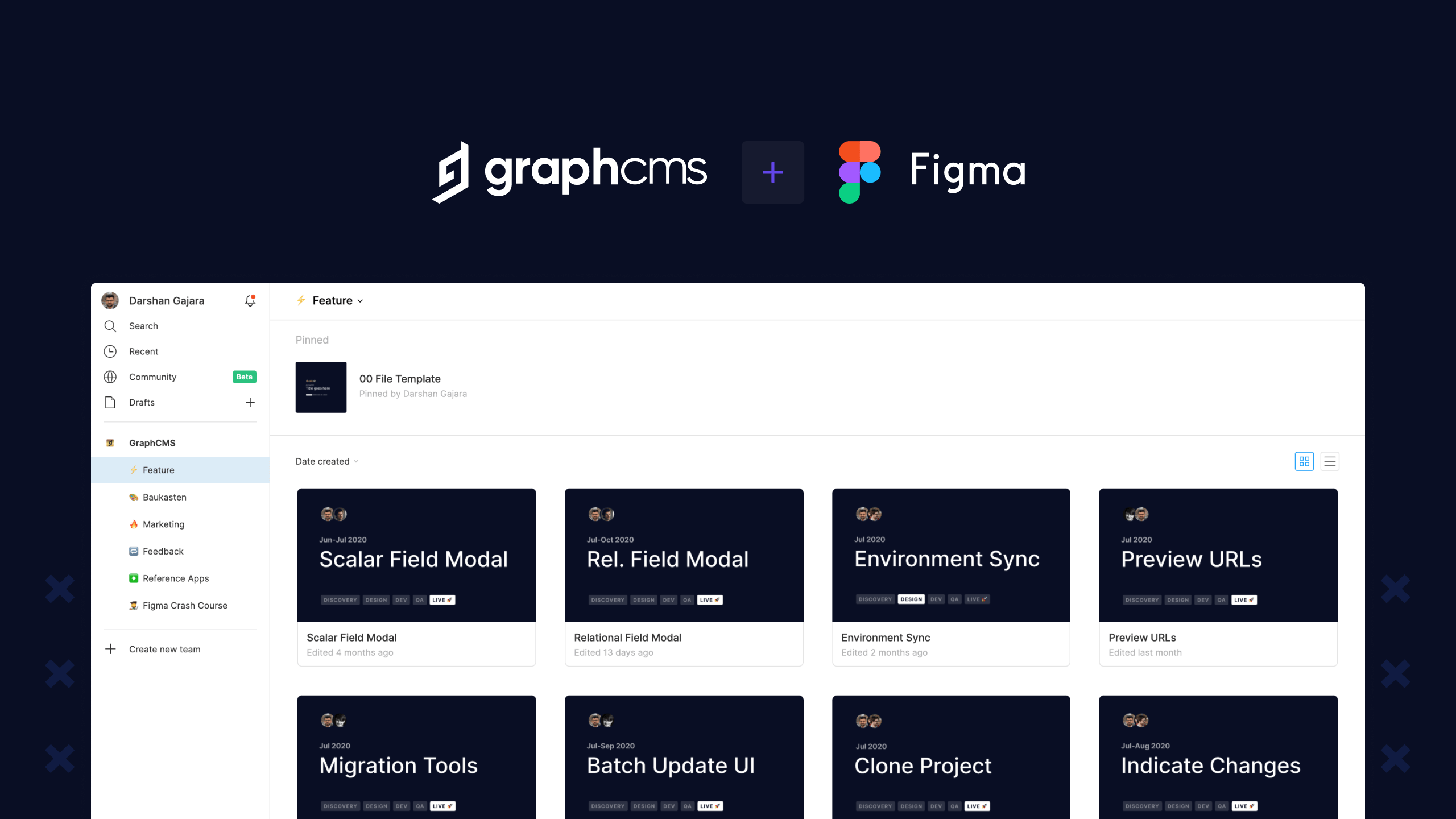This screenshot has width=1456, height=819.
Task: Click the Drafts icon in sidebar
Action: point(111,401)
